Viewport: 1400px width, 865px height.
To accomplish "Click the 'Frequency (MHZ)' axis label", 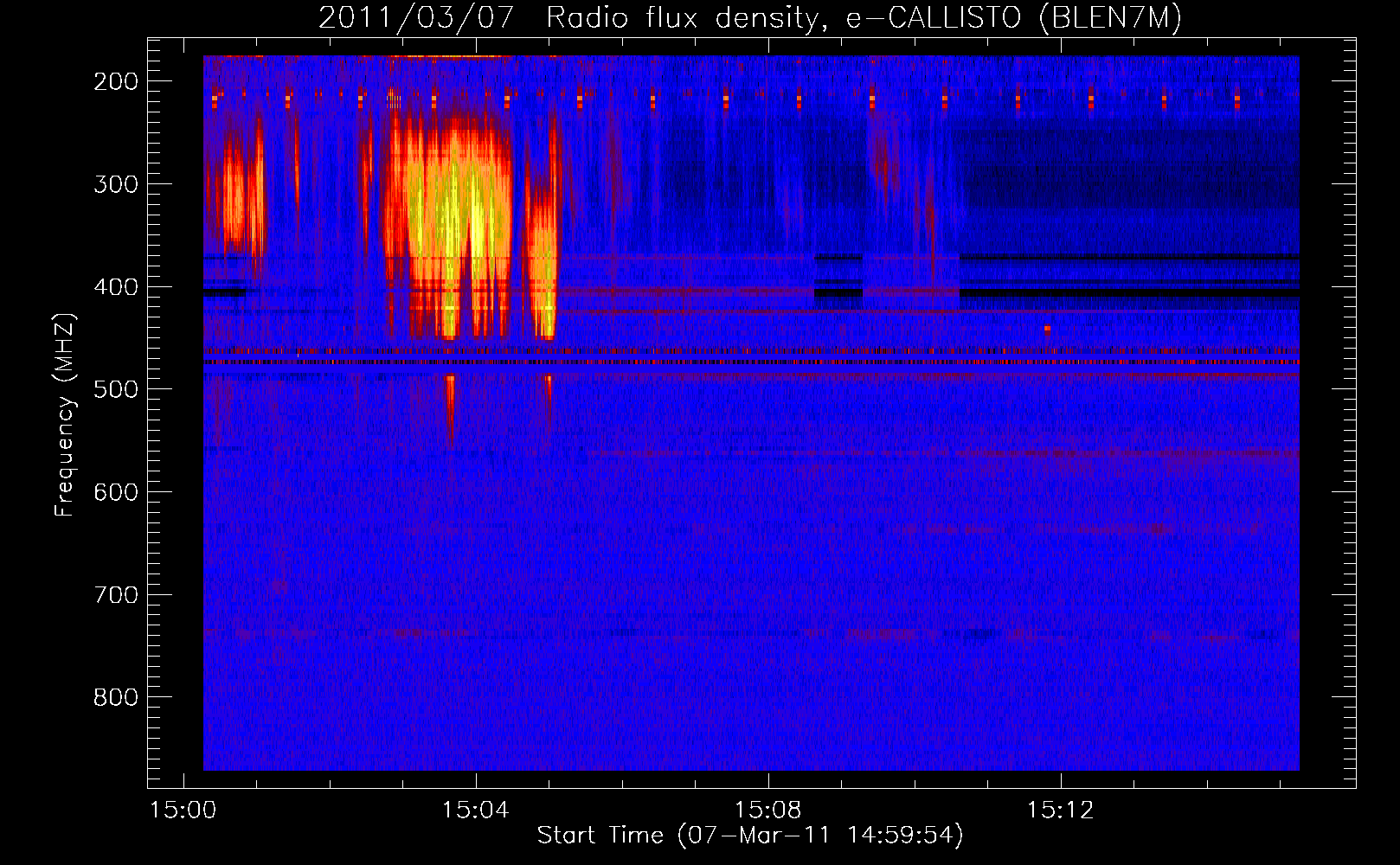I will point(65,415).
